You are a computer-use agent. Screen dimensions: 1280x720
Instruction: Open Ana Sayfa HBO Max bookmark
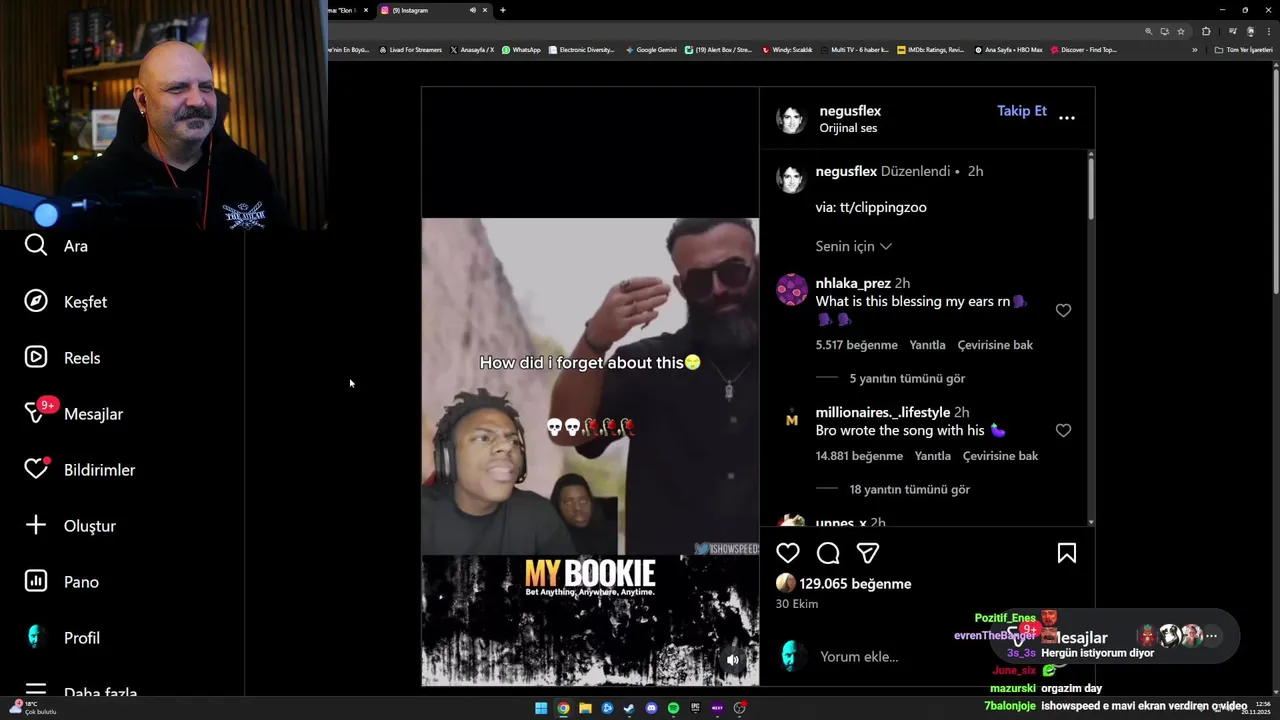pos(1008,50)
